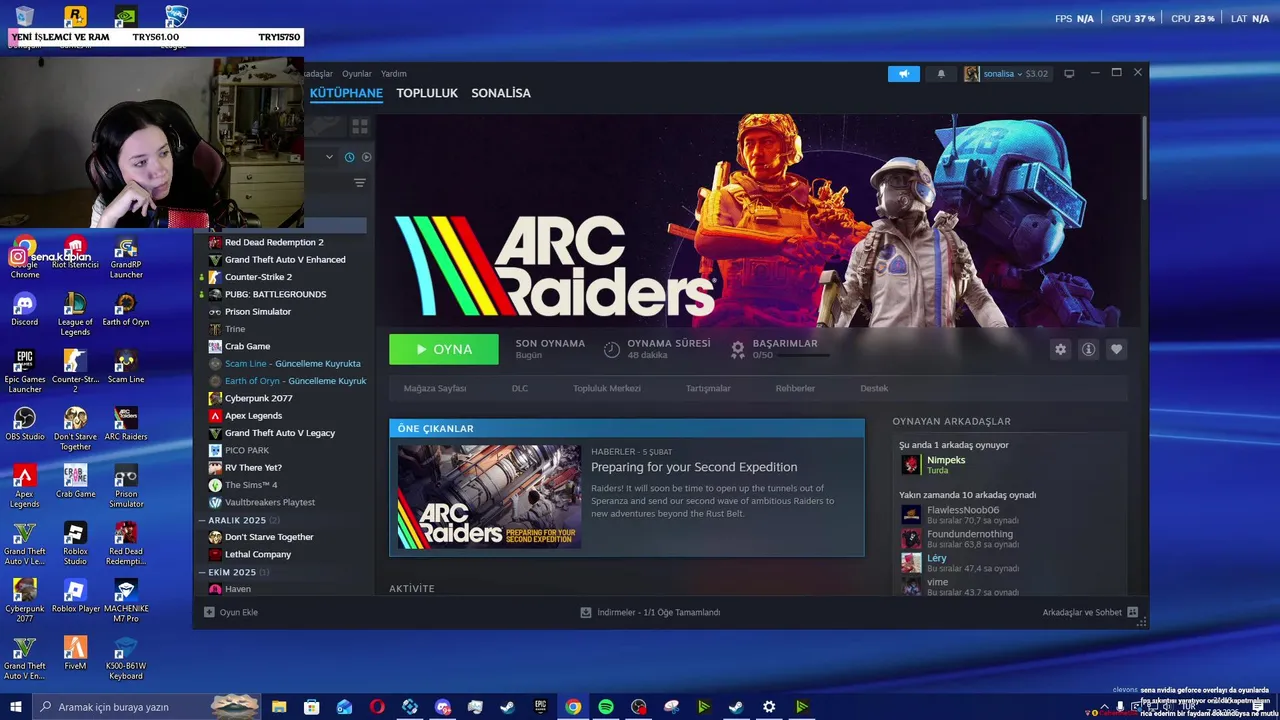Open Yardım menu
Screen dimensions: 1280x720
point(394,74)
